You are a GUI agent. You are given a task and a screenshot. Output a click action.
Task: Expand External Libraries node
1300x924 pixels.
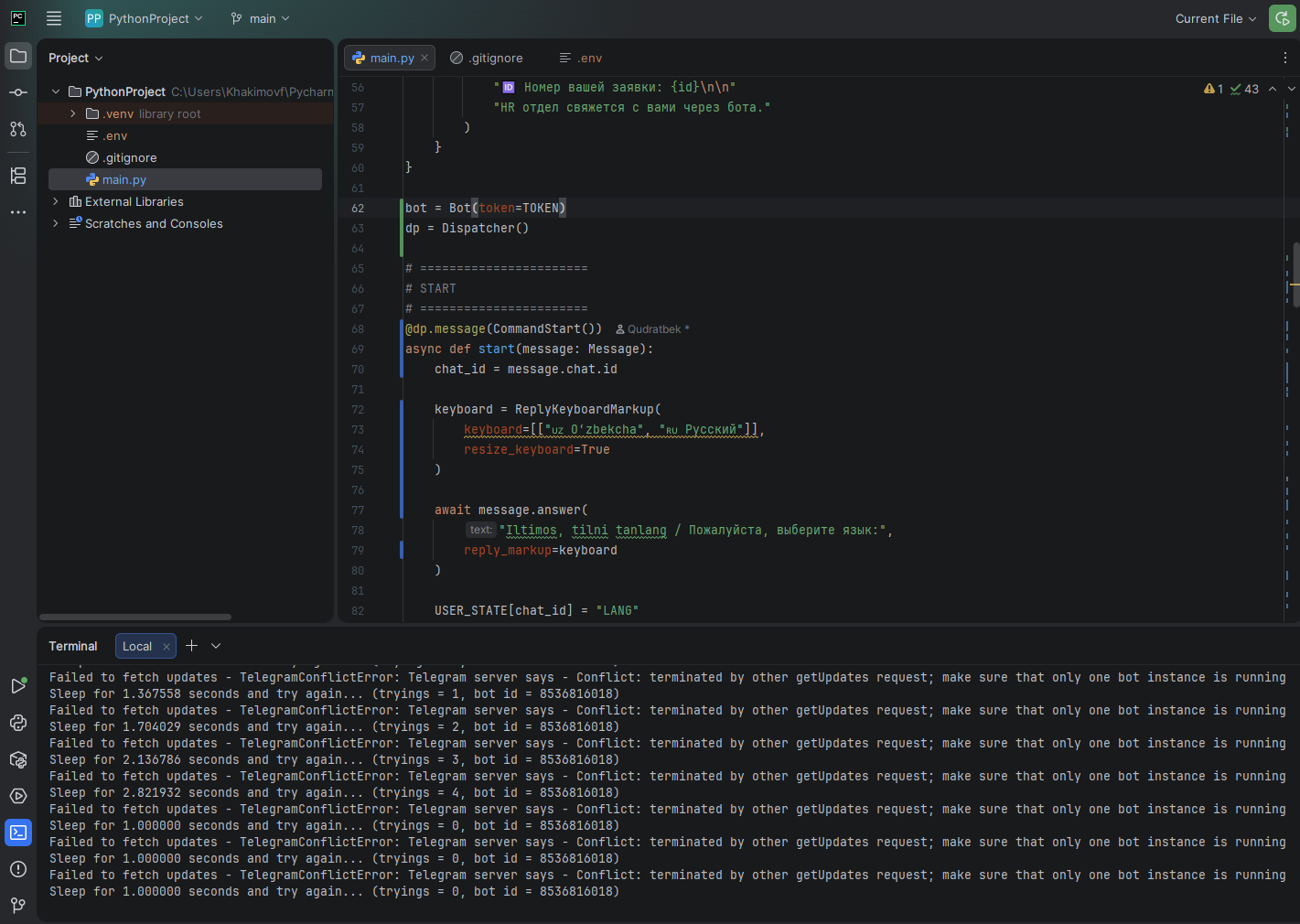coord(56,201)
